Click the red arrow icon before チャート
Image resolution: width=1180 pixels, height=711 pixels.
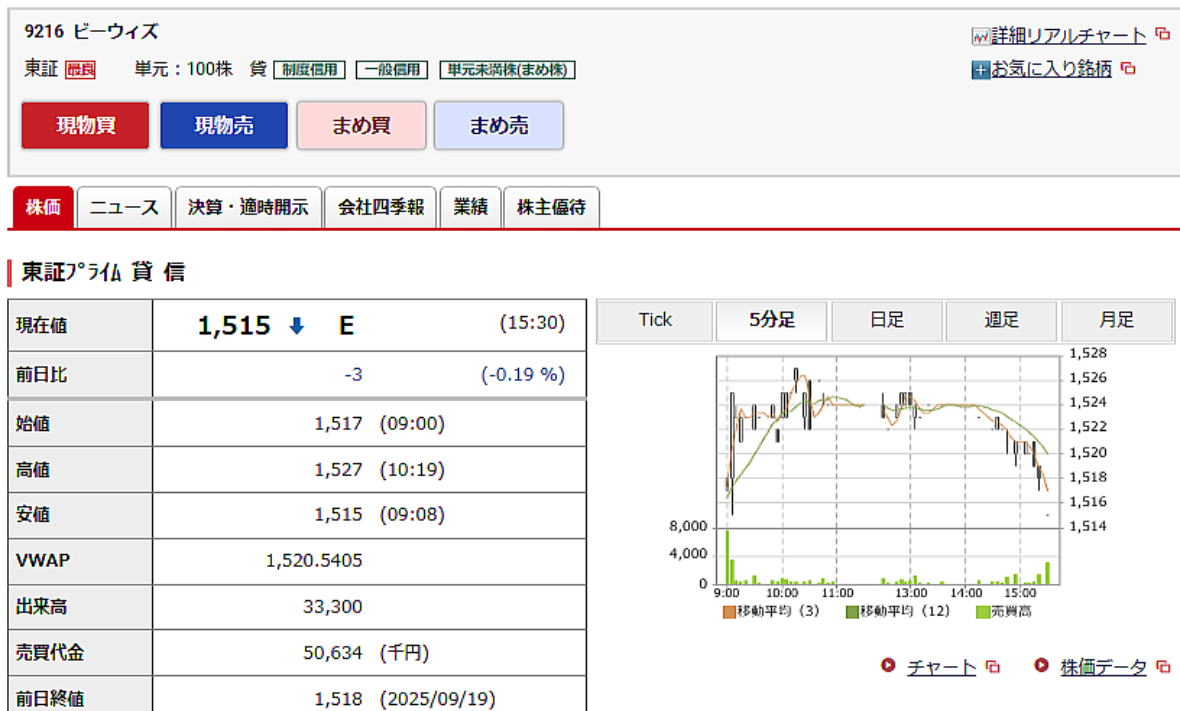tap(888, 665)
